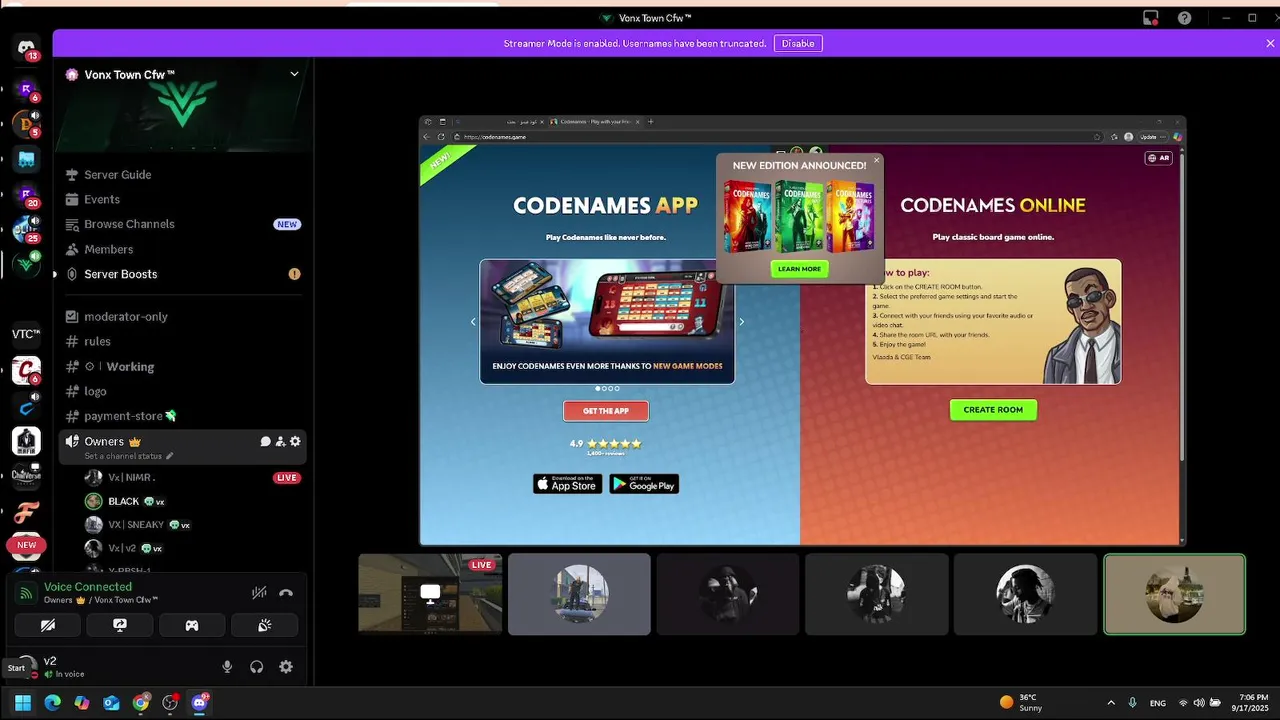Open Outlook from the taskbar
Image resolution: width=1280 pixels, height=720 pixels.
tap(111, 703)
